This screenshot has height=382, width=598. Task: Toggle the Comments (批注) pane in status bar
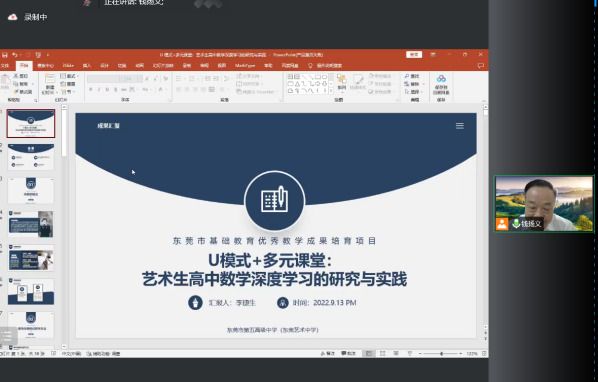coord(348,353)
